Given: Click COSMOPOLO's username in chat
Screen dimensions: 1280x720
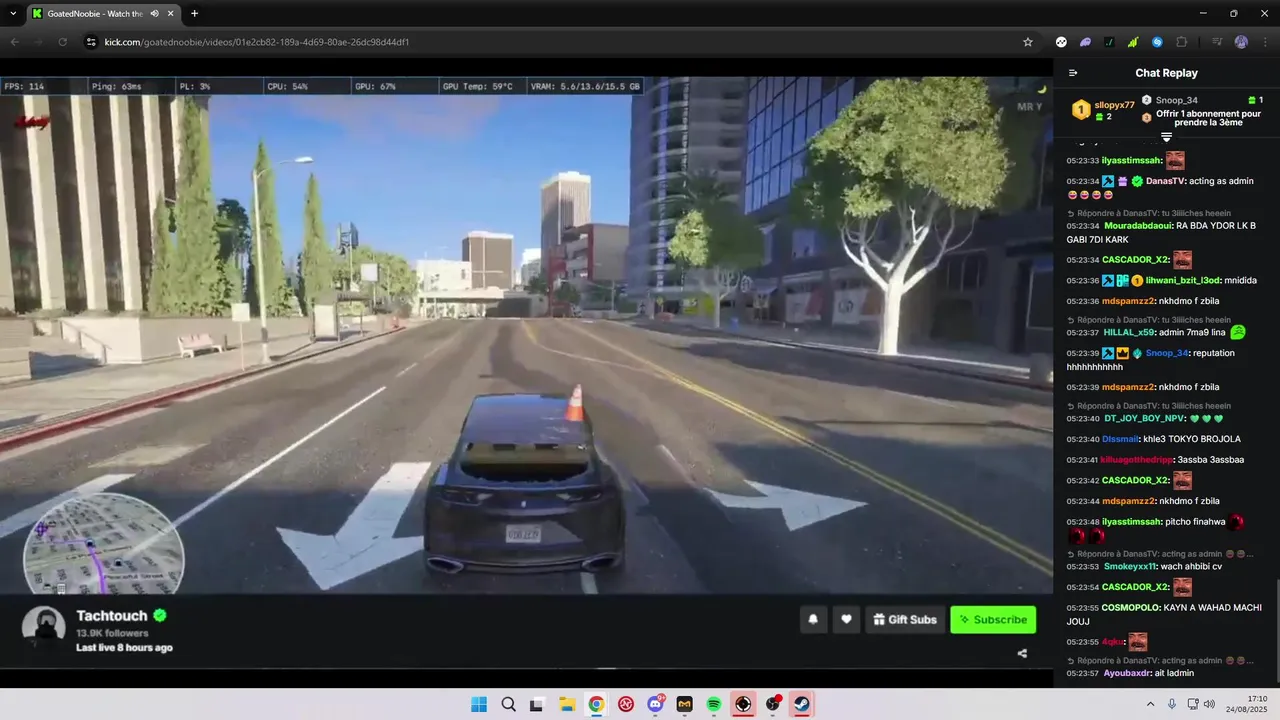Looking at the screenshot, I should 1131,607.
